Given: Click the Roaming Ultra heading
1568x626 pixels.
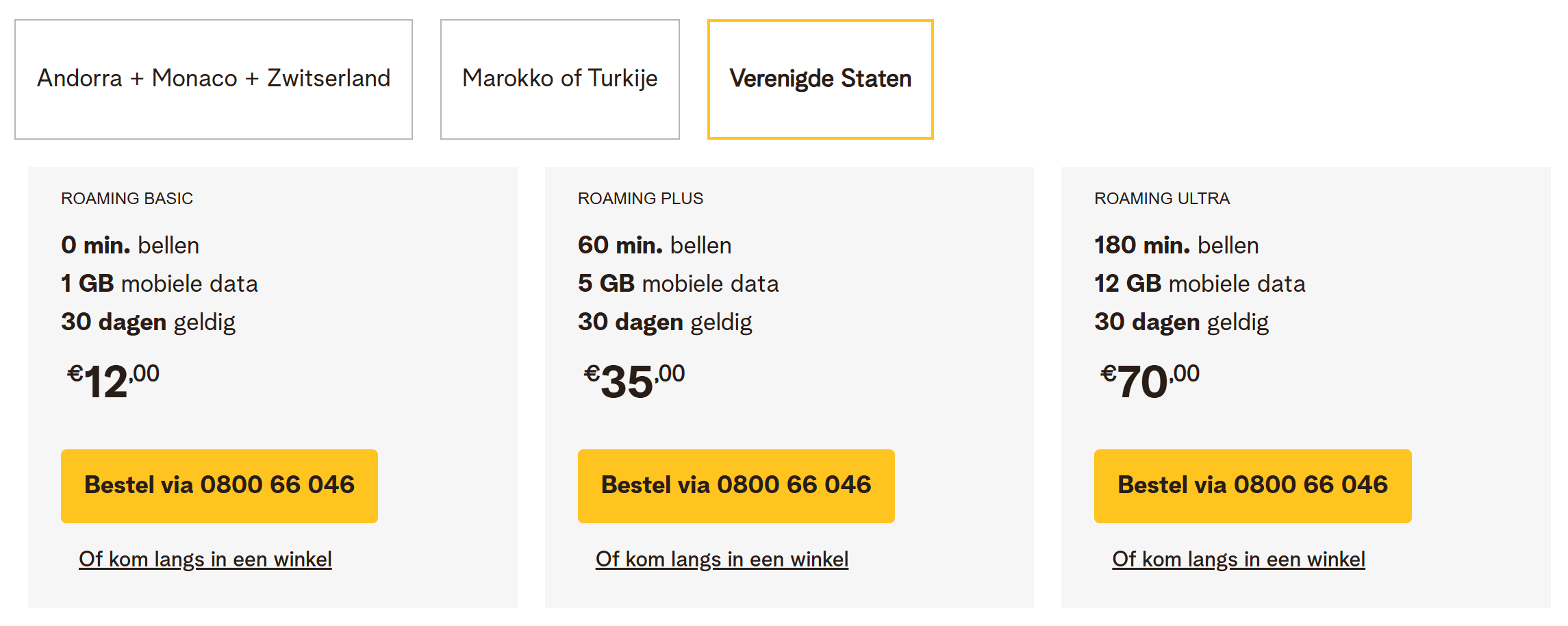Looking at the screenshot, I should [1162, 199].
